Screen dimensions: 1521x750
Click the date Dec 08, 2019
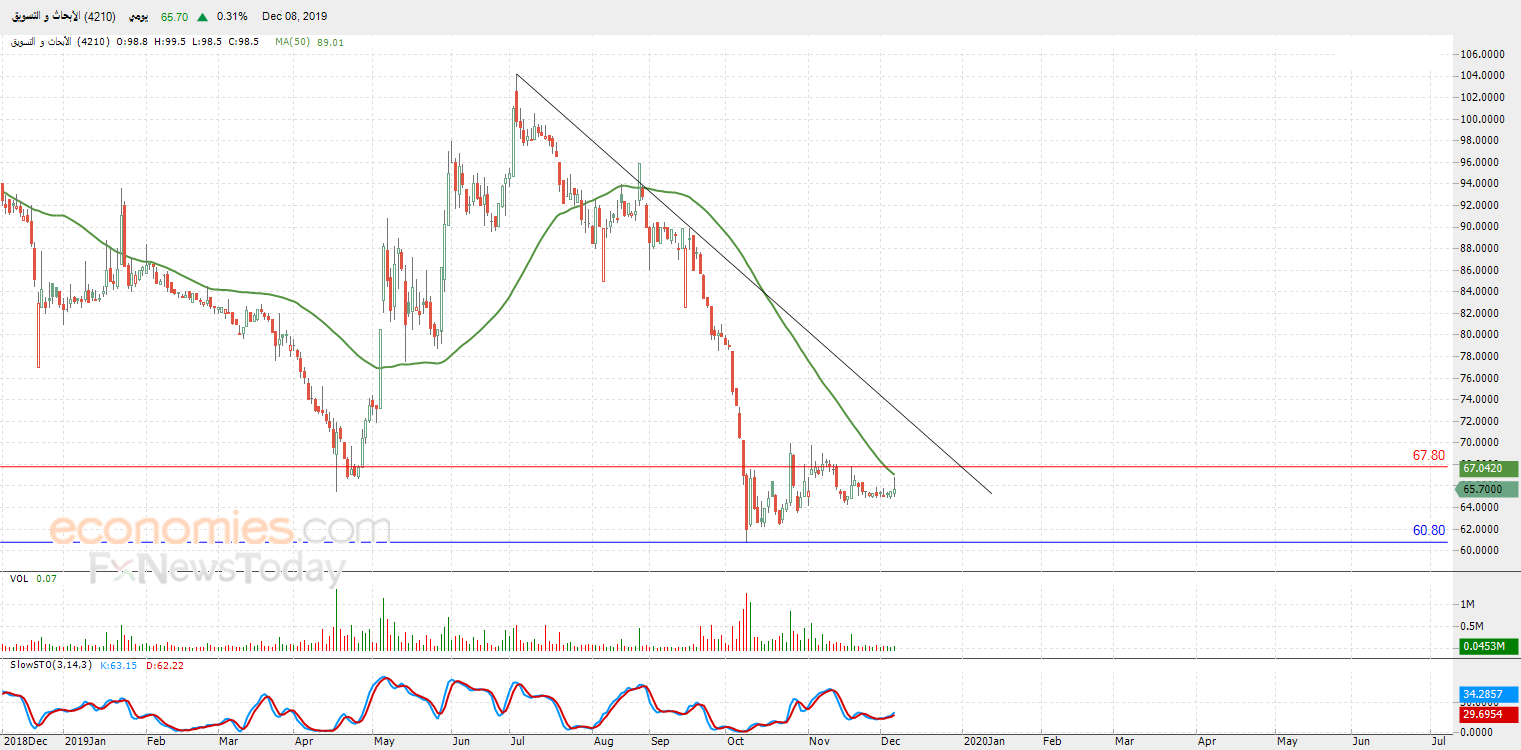(x=294, y=17)
